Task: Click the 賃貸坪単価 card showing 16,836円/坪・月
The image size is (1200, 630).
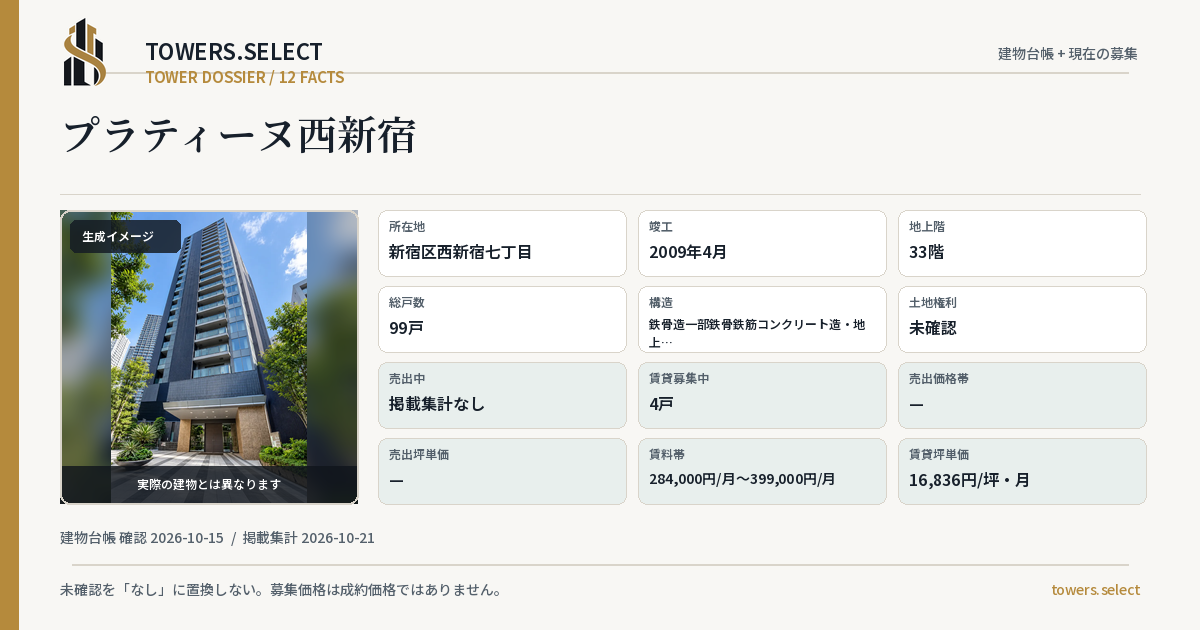Action: [1022, 471]
